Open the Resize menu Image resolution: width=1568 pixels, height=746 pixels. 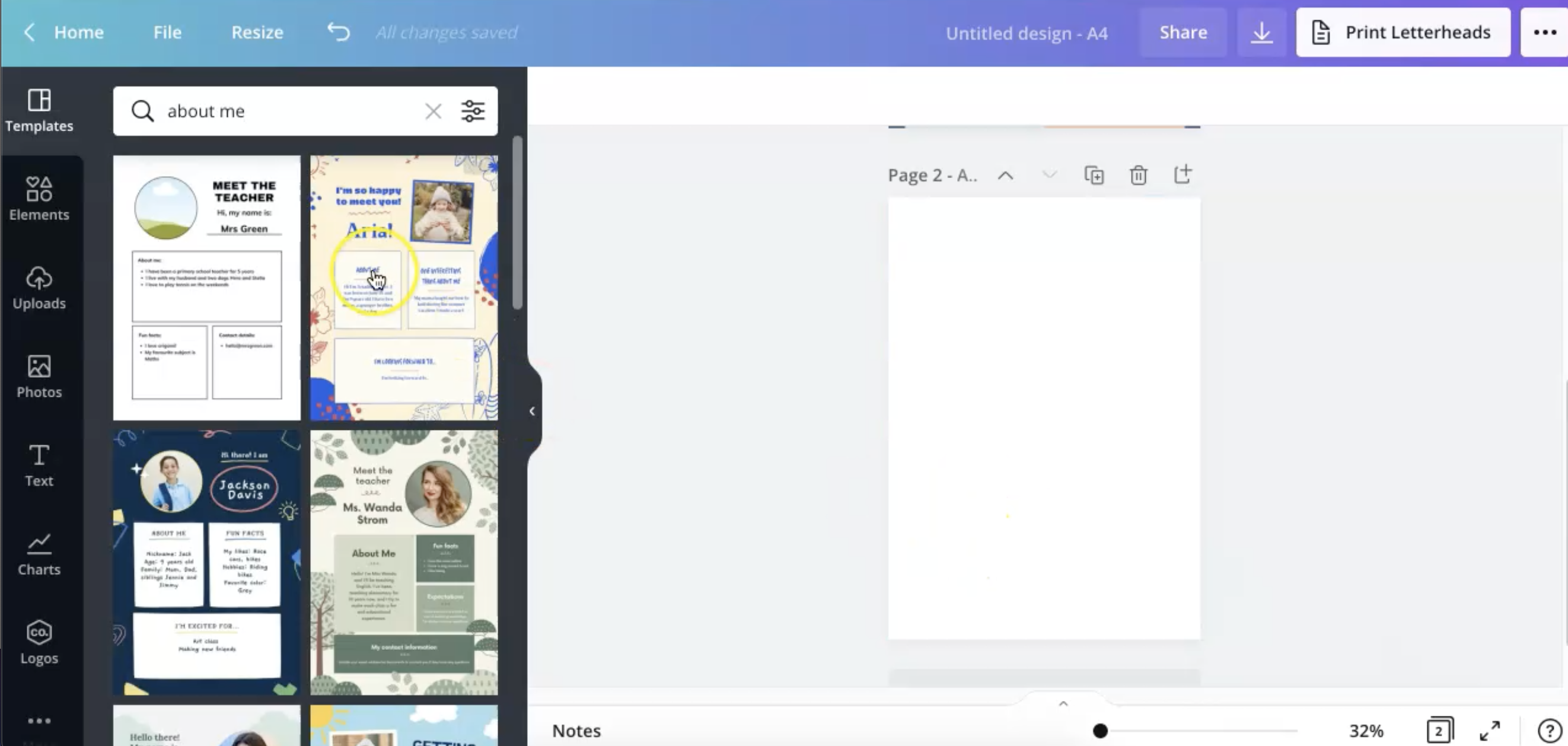257,32
